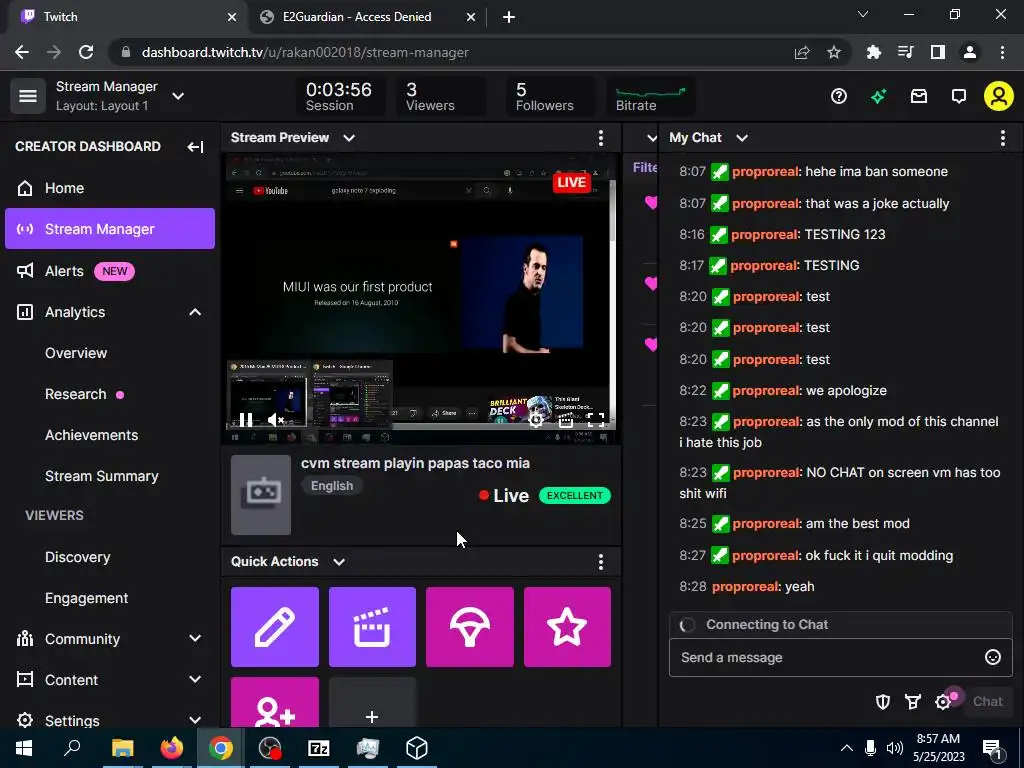The image size is (1024, 768).
Task: Open the Chrome extensions puzzle icon
Action: tap(873, 52)
